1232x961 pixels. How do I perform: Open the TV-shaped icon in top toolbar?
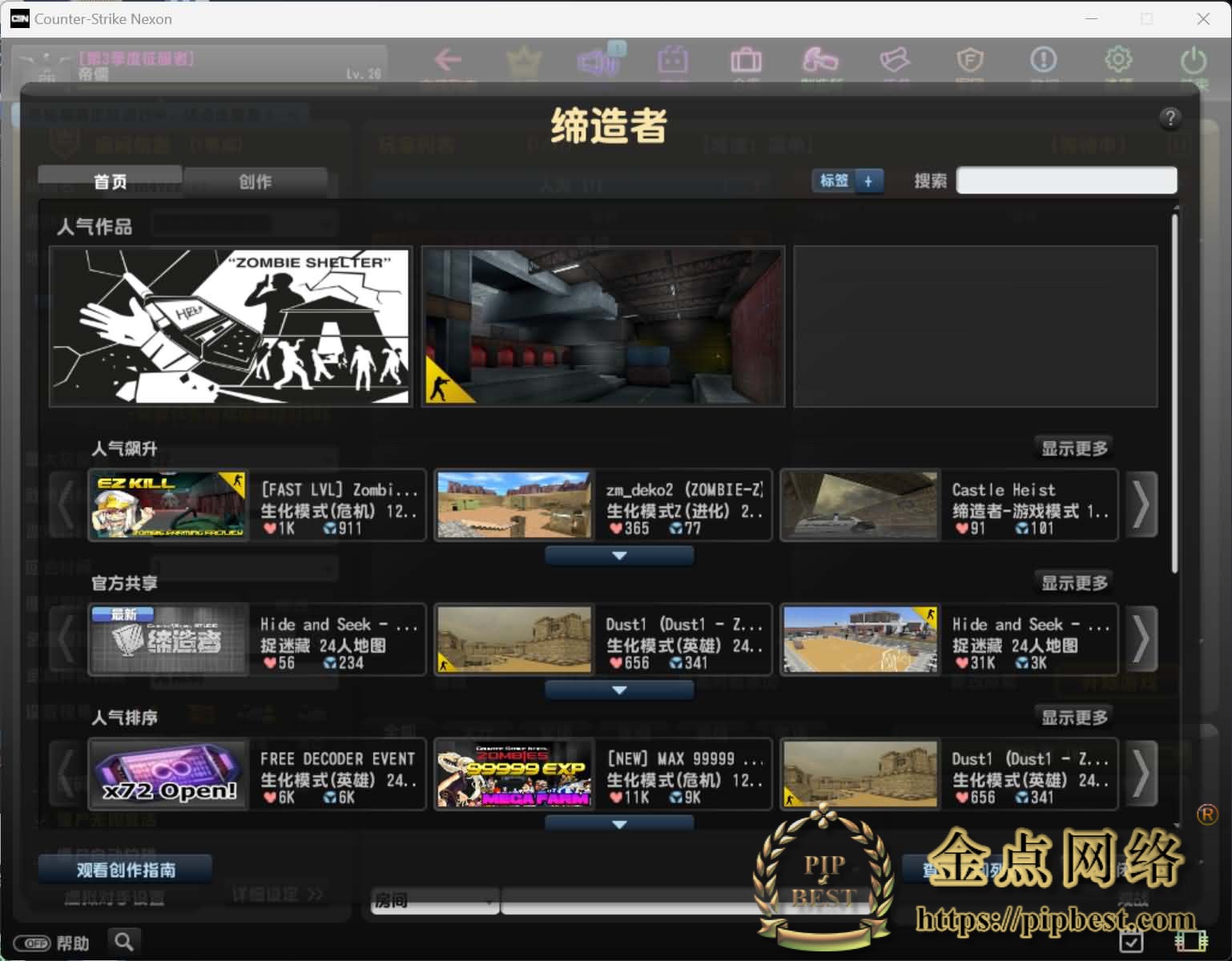672,60
